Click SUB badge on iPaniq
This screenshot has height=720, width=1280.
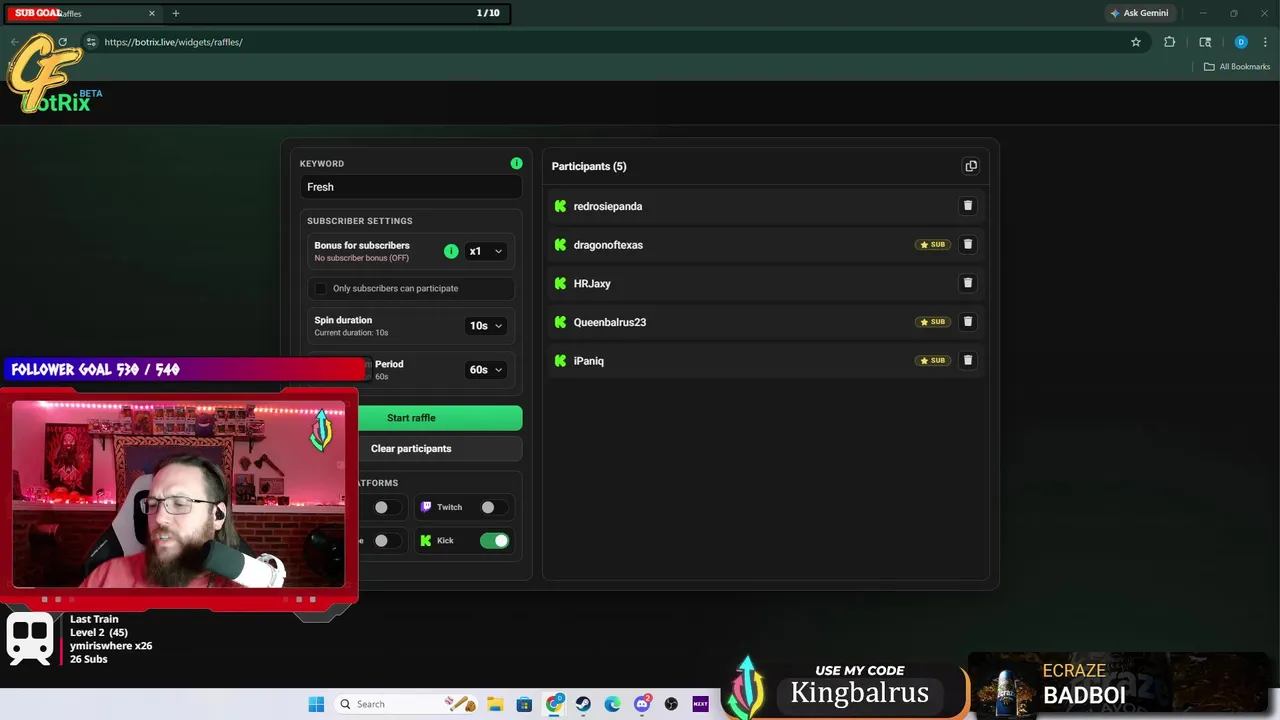tap(932, 360)
